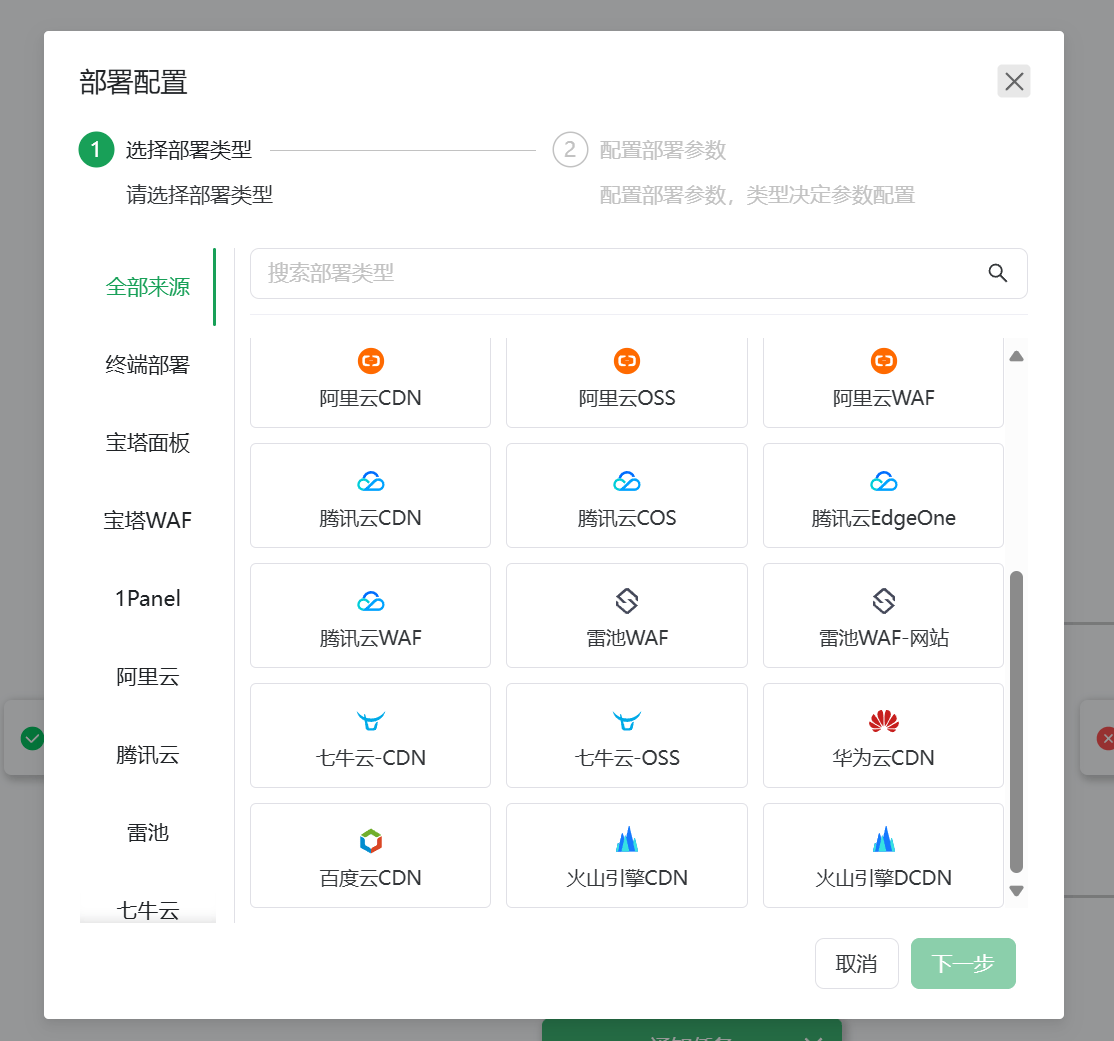
Task: Choose the 七牛云-OSS bull icon
Action: [627, 721]
